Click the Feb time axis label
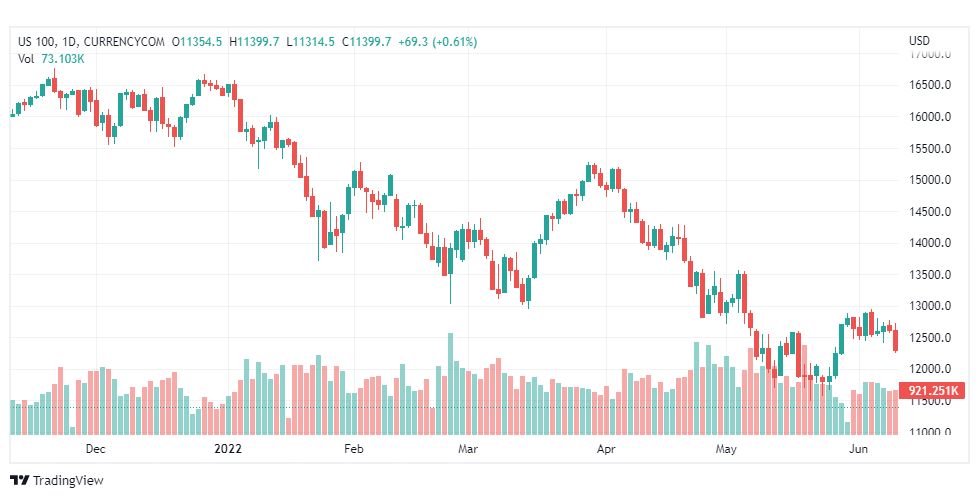The width and height of the screenshot is (979, 498). click(353, 449)
